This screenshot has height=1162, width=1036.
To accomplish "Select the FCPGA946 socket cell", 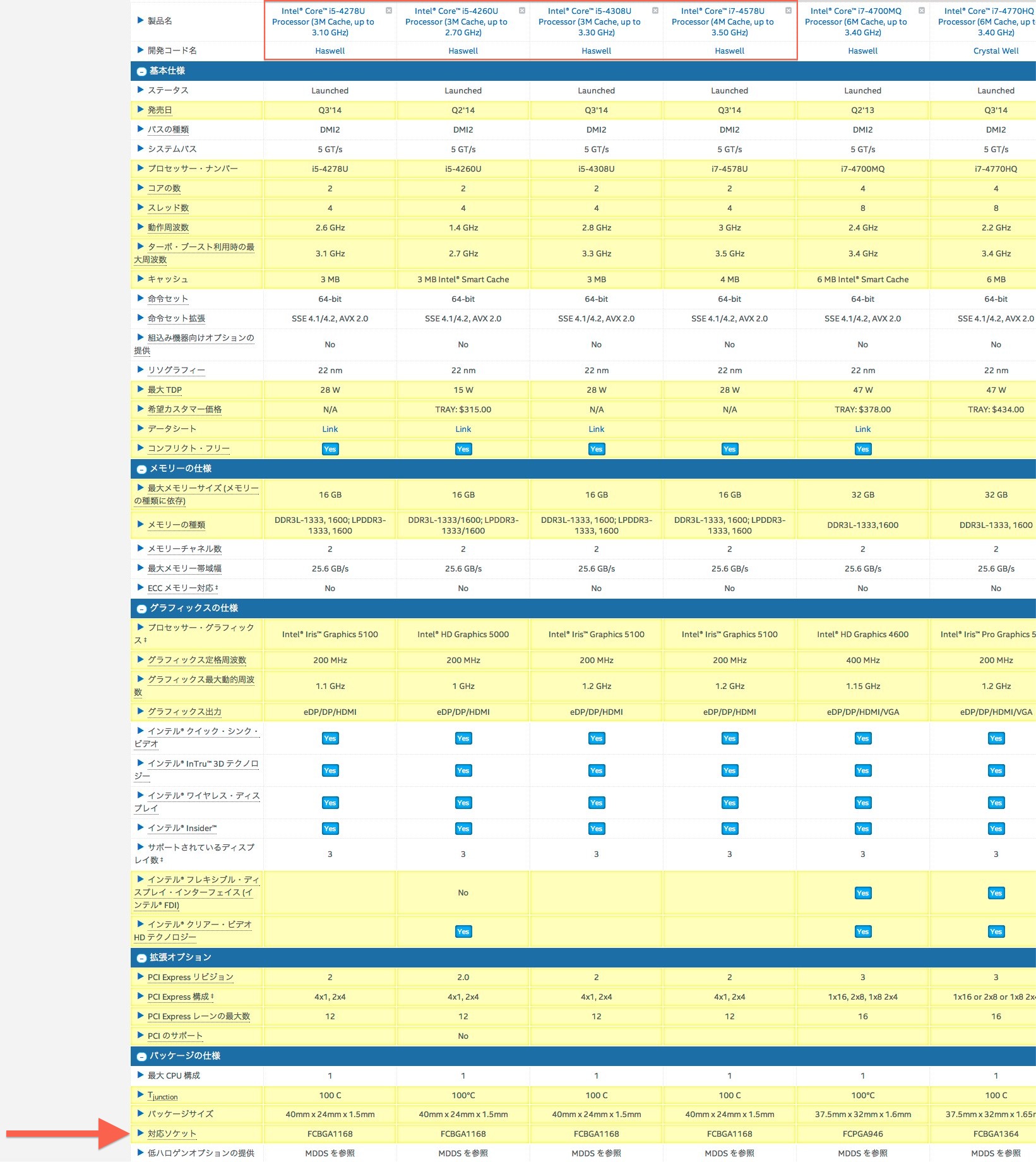I will pos(863,1134).
